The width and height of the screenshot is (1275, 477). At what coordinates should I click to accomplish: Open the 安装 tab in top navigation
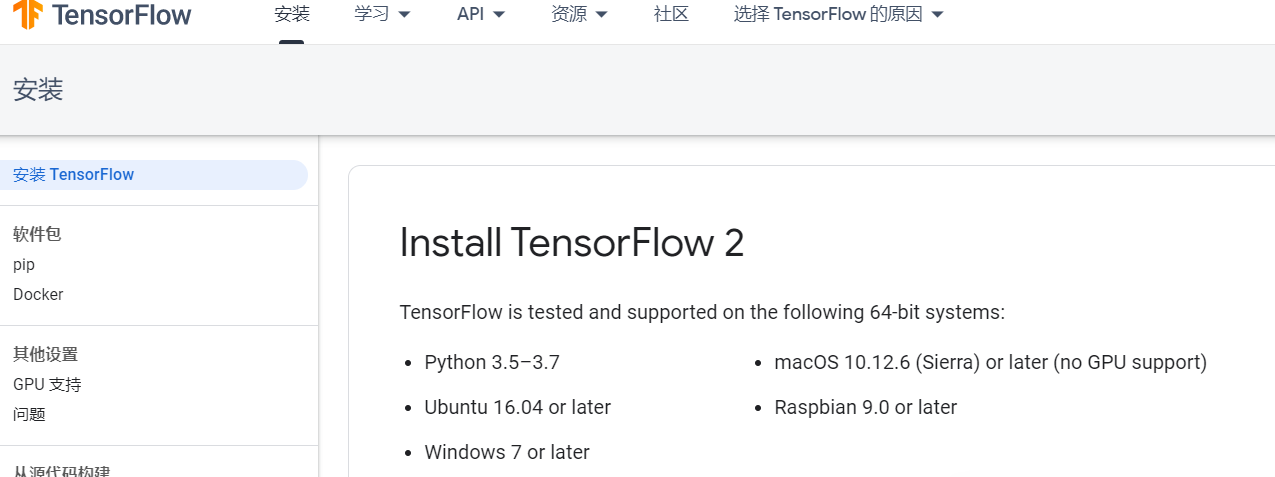(292, 14)
